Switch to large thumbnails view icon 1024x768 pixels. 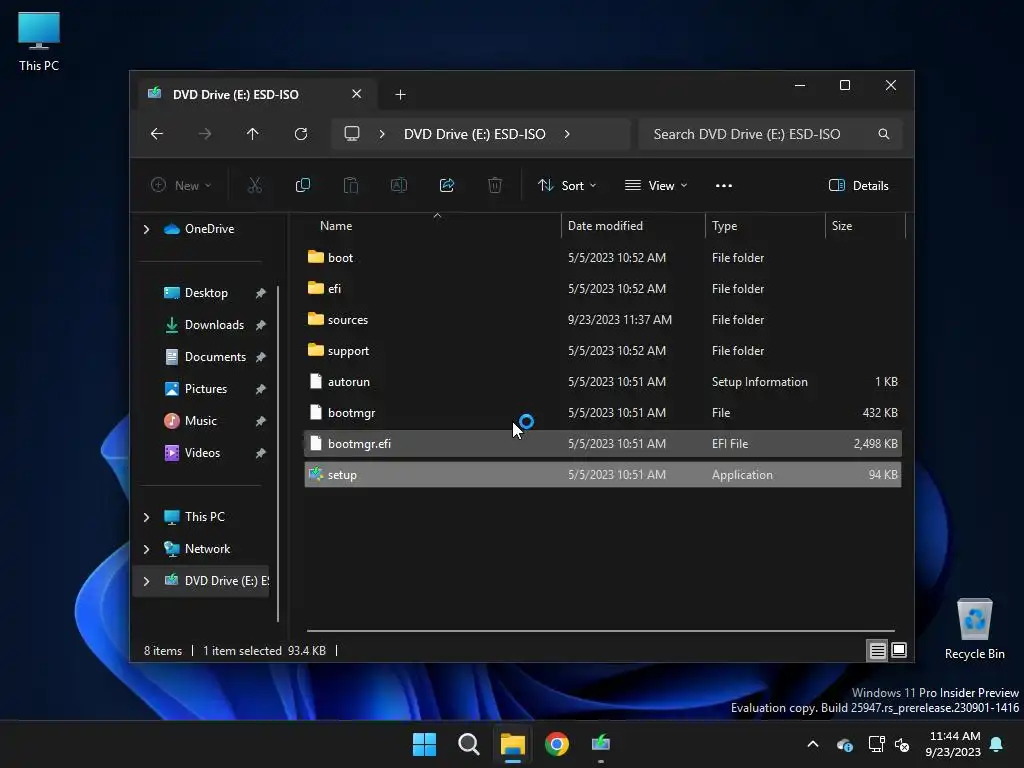899,650
